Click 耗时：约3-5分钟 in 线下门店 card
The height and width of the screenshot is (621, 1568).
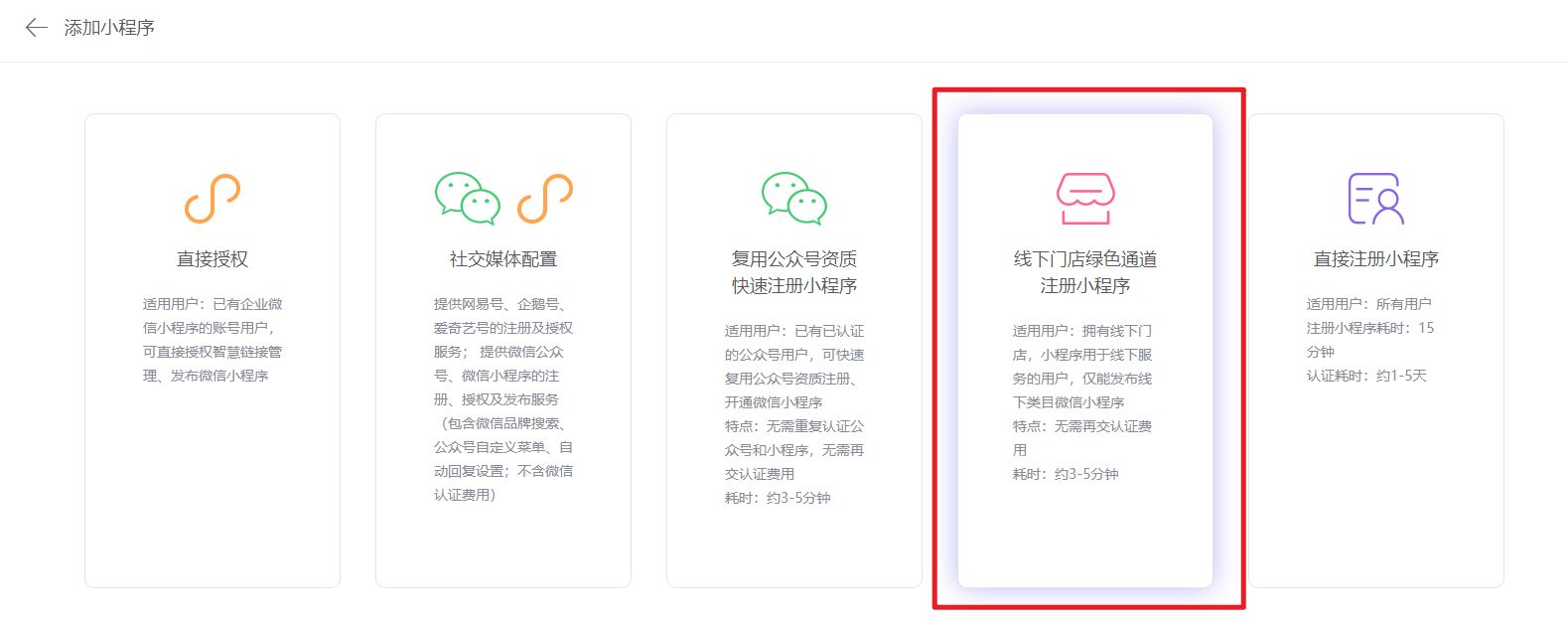[x=1066, y=474]
